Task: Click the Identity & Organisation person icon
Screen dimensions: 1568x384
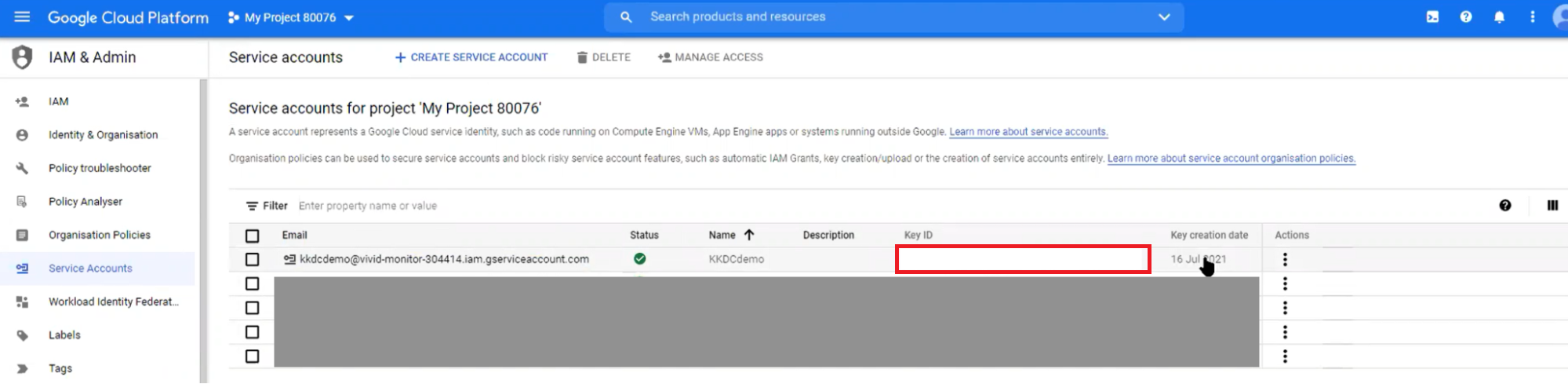Action: 22,135
